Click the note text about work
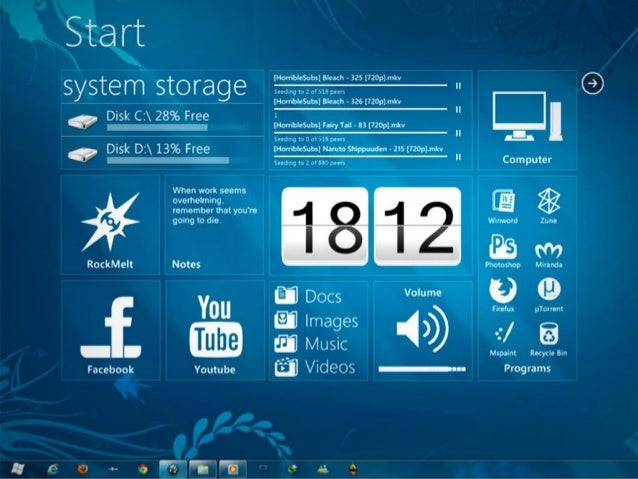Viewport: 638px width, 479px height. pos(214,206)
